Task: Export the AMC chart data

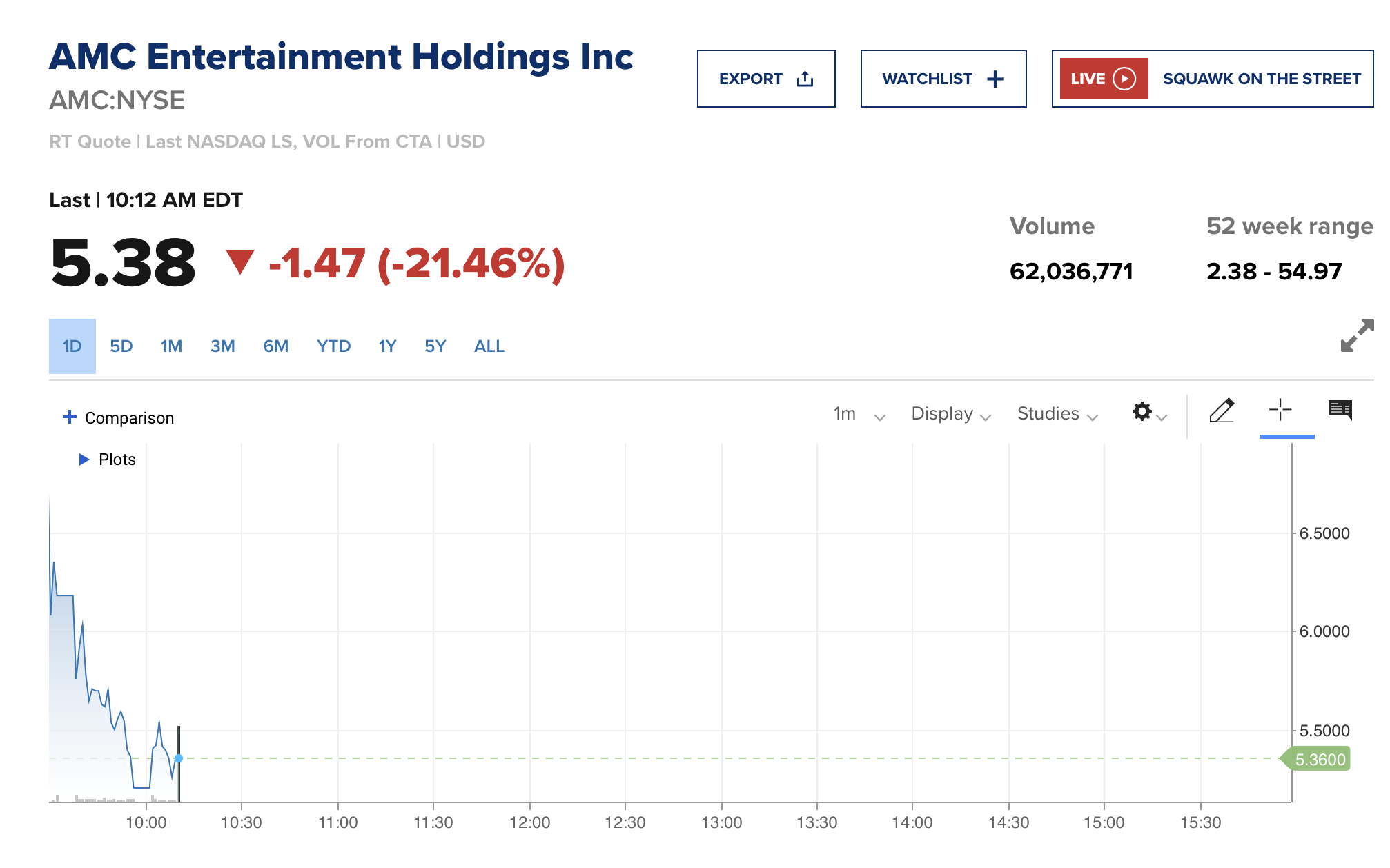Action: point(765,79)
